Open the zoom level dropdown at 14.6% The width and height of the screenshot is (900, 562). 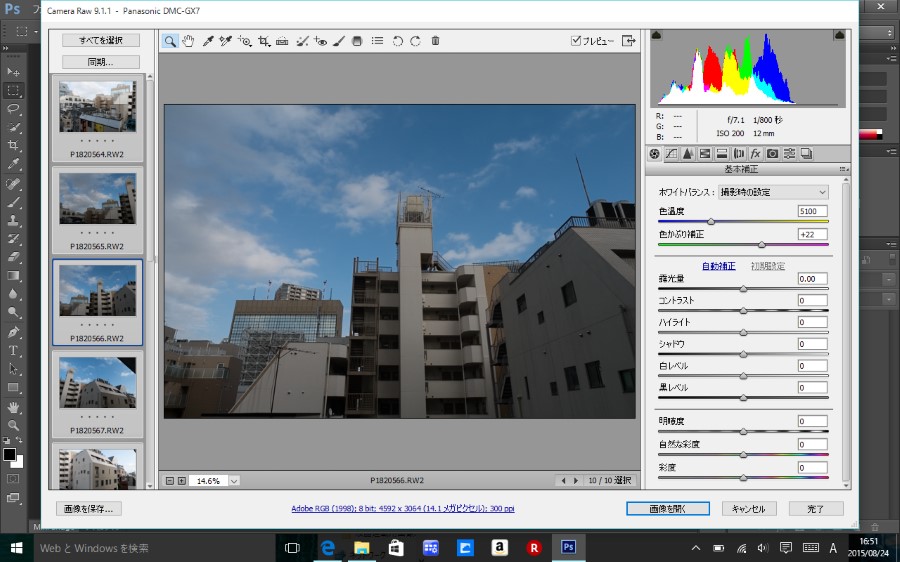234,481
